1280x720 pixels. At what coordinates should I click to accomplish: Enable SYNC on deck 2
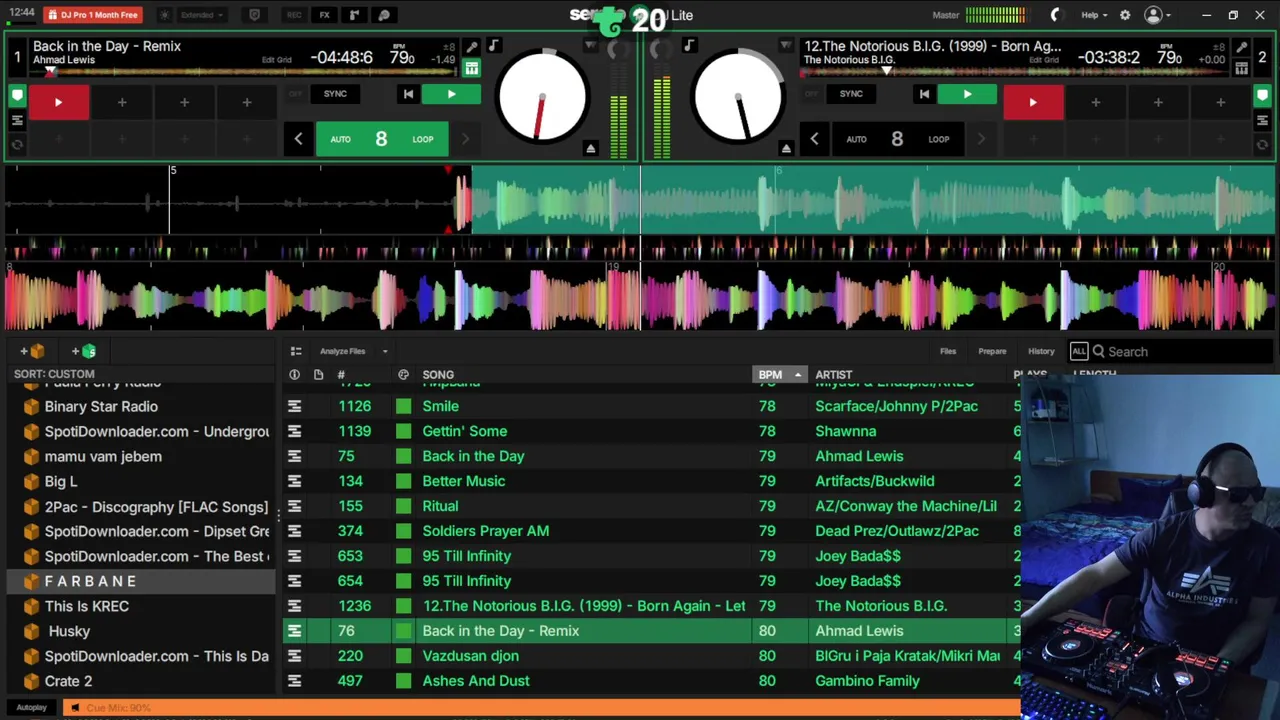tap(851, 94)
